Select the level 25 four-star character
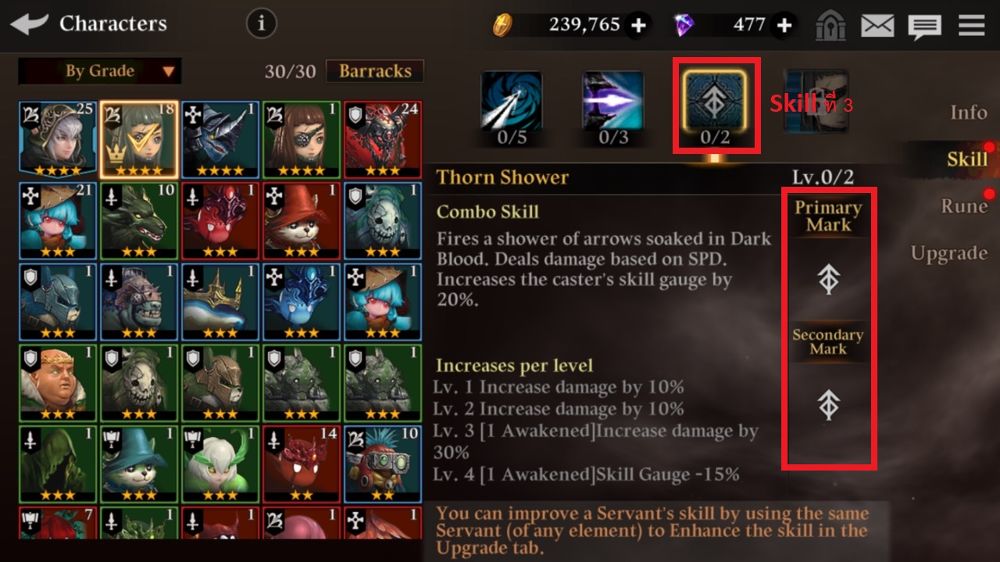The image size is (1000, 562). pos(57,139)
